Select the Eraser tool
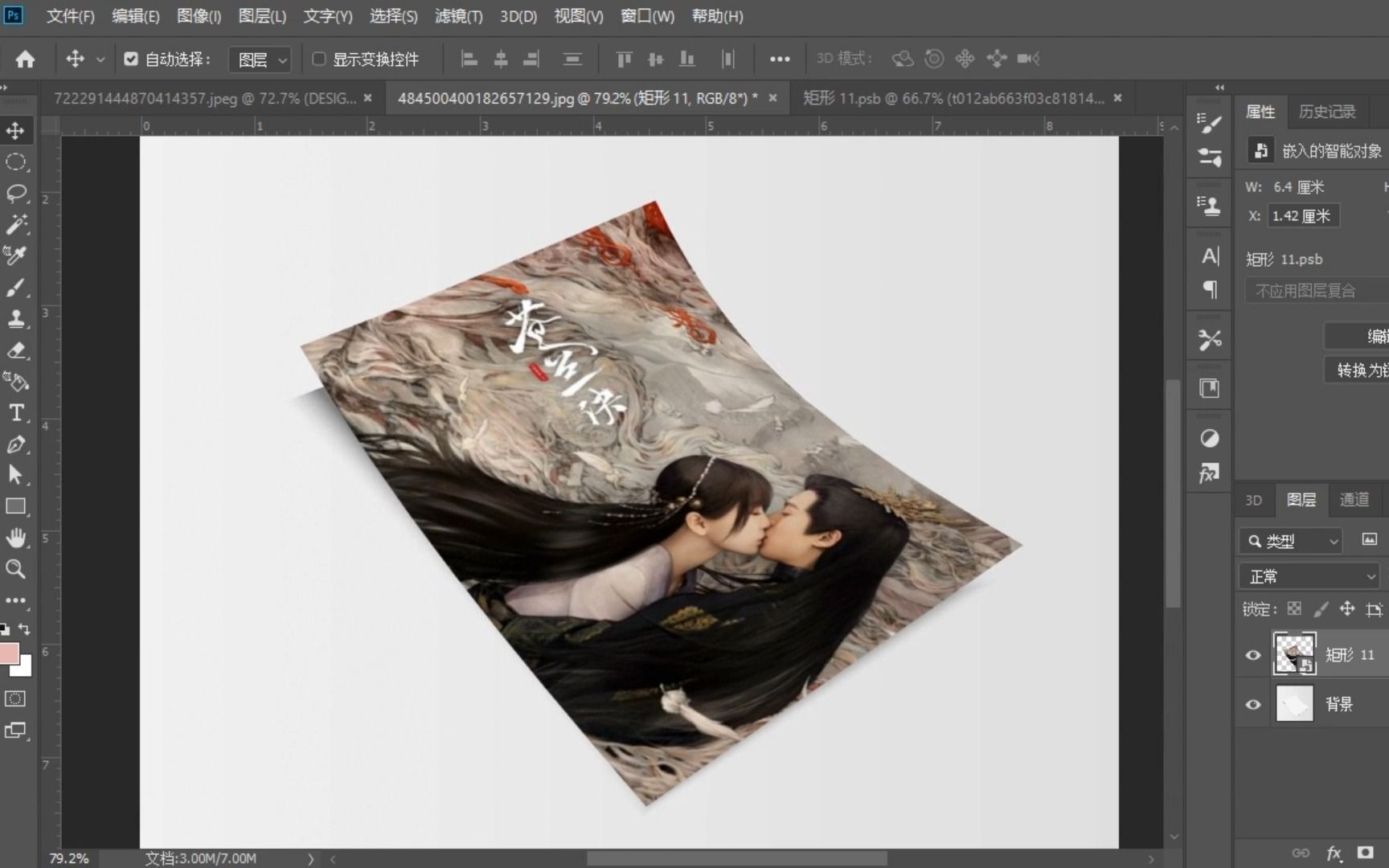 point(15,350)
